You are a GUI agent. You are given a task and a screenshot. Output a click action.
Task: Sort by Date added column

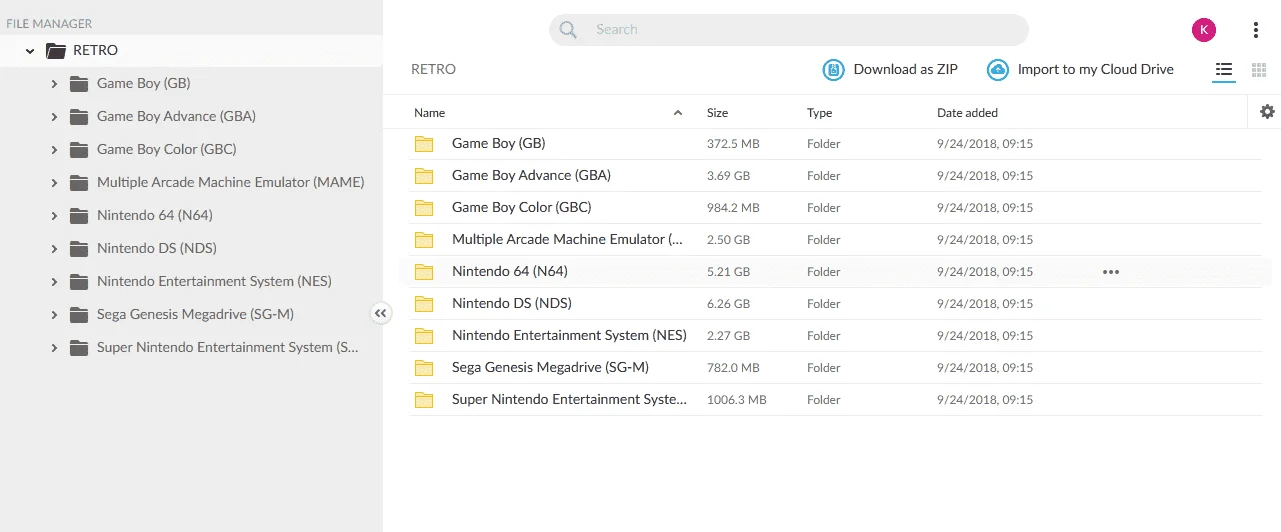[967, 113]
